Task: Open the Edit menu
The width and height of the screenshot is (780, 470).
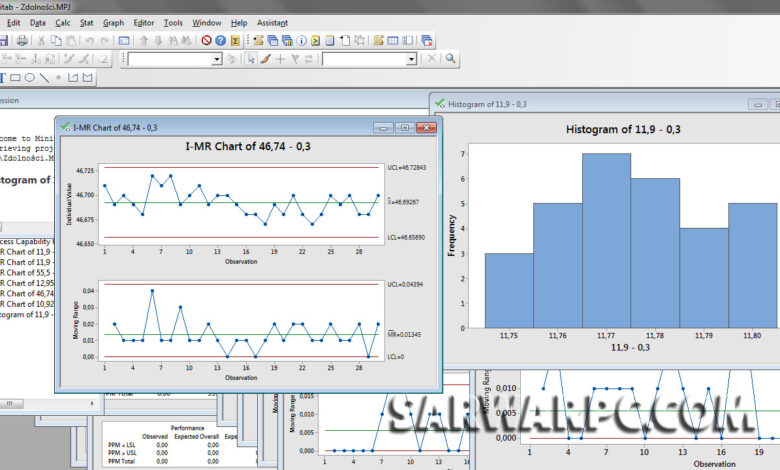Action: (x=13, y=23)
